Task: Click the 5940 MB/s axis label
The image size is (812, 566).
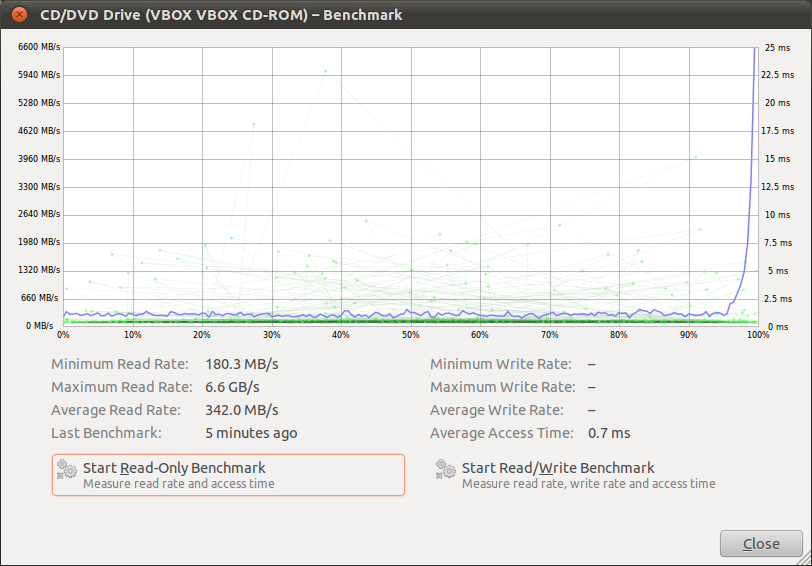Action: [39, 75]
